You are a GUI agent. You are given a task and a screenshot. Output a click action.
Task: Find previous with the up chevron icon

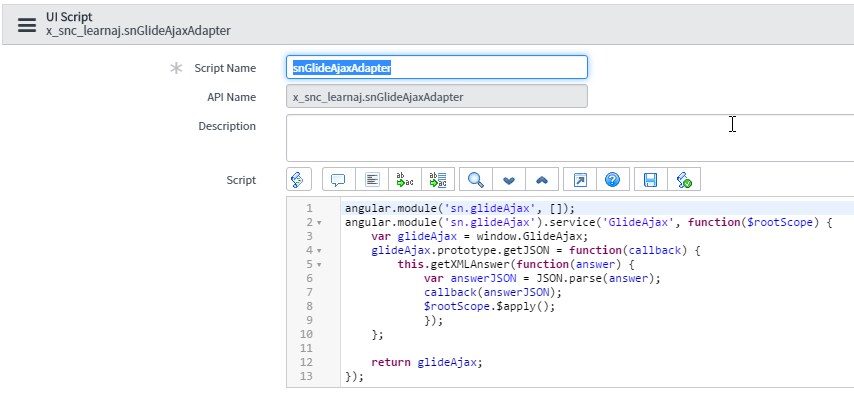pyautogui.click(x=542, y=180)
